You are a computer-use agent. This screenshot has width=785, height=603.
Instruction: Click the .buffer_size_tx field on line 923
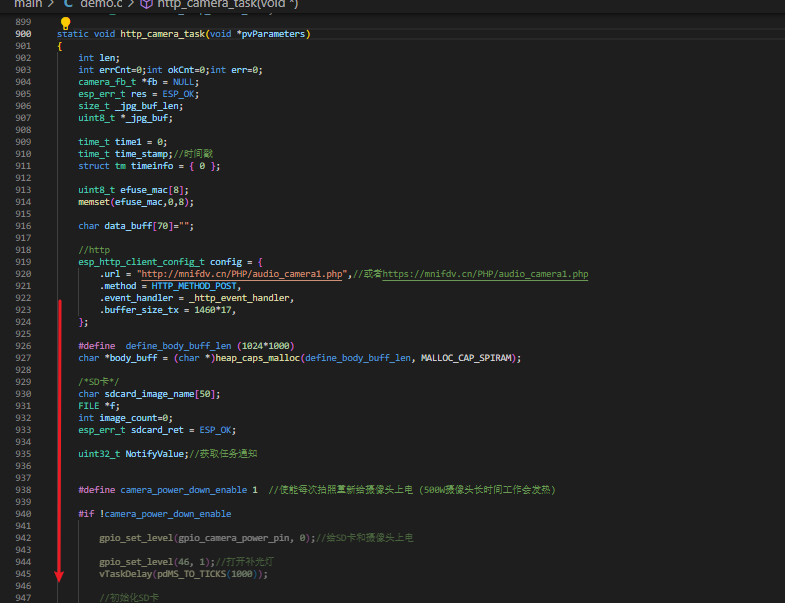tap(139, 310)
